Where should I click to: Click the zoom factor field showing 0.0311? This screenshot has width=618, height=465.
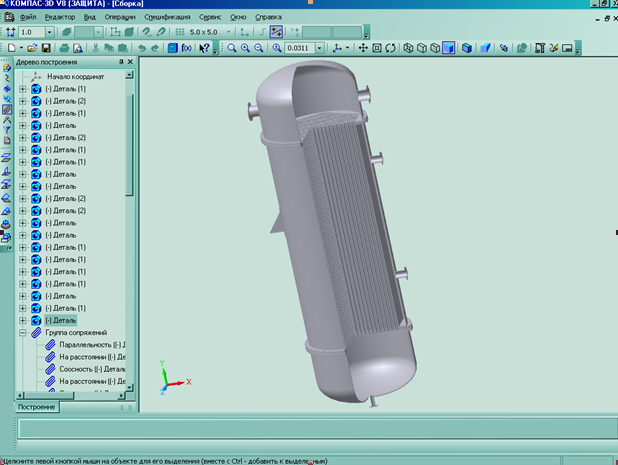tap(300, 48)
